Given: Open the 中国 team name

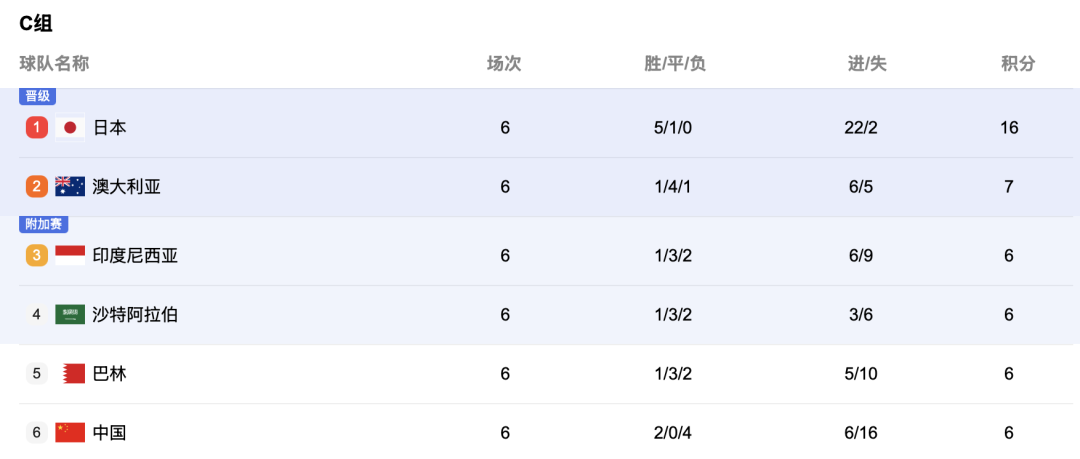Looking at the screenshot, I should point(110,433).
